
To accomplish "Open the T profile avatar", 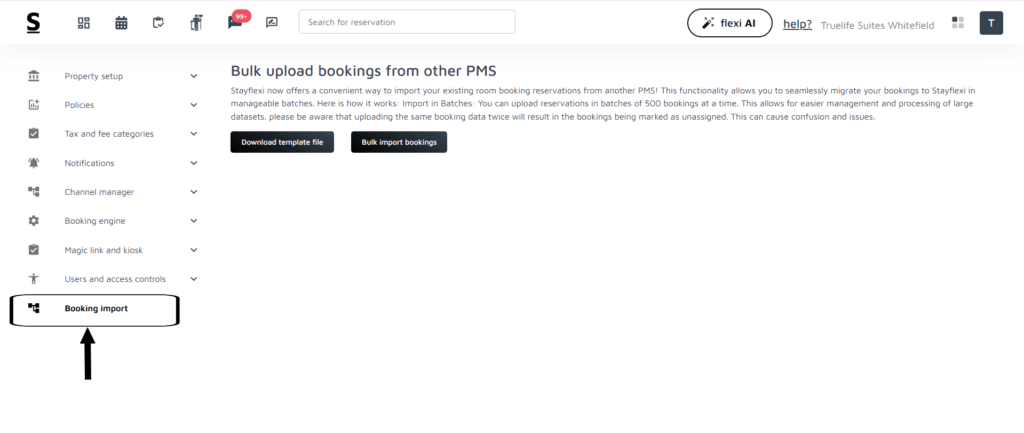I will pyautogui.click(x=990, y=23).
